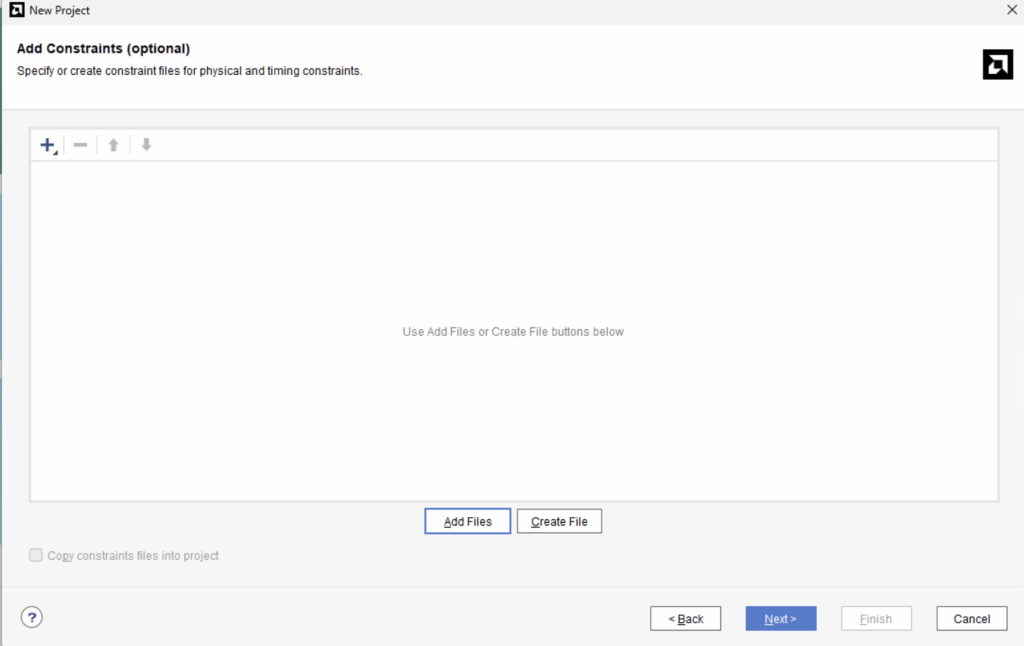Click the 'Add Constraints (optional)' heading

tap(103, 48)
